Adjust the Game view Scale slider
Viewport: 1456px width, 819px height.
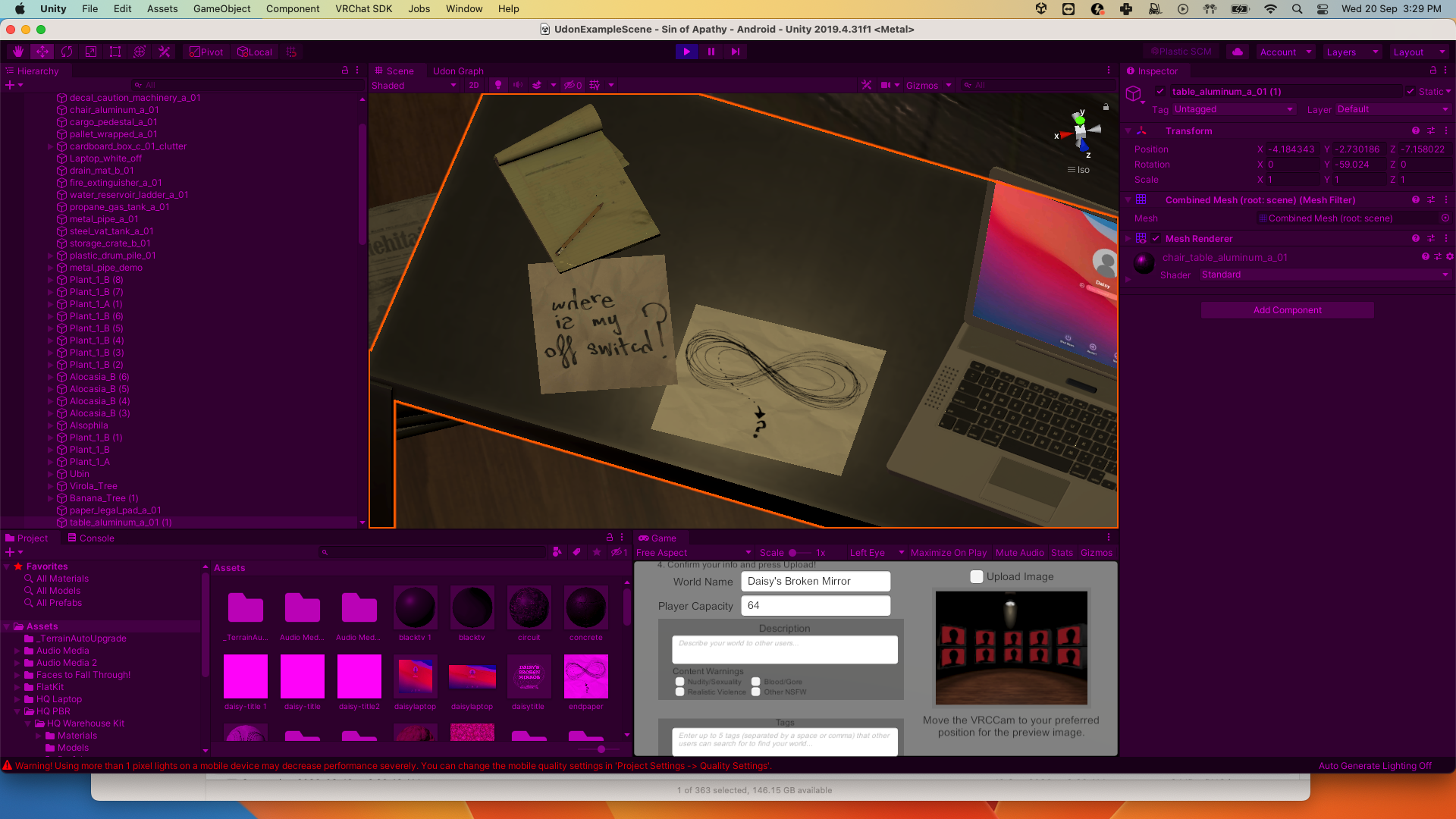pyautogui.click(x=792, y=553)
